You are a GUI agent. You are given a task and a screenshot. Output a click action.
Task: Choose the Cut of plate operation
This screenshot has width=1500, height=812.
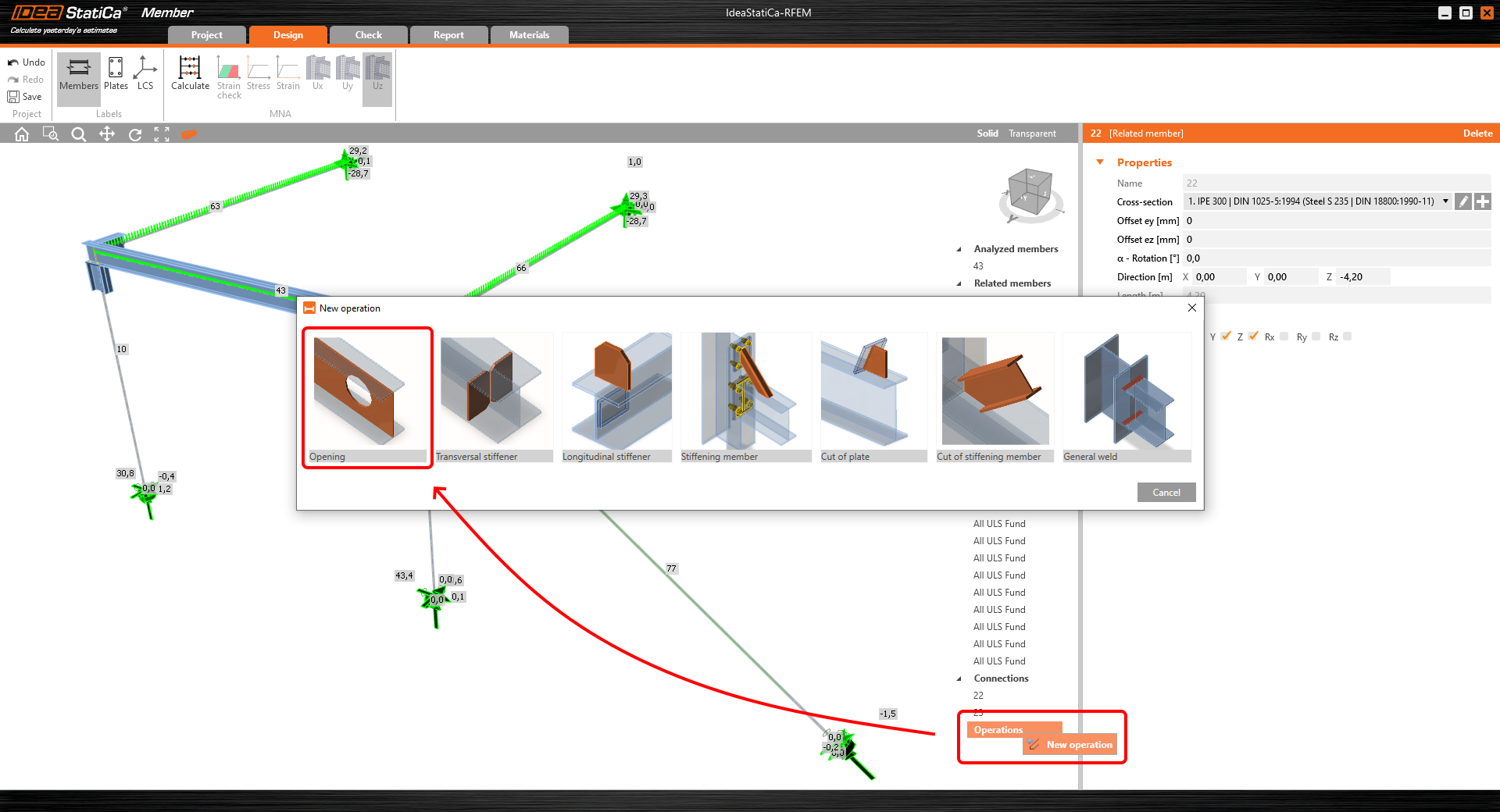tap(873, 397)
